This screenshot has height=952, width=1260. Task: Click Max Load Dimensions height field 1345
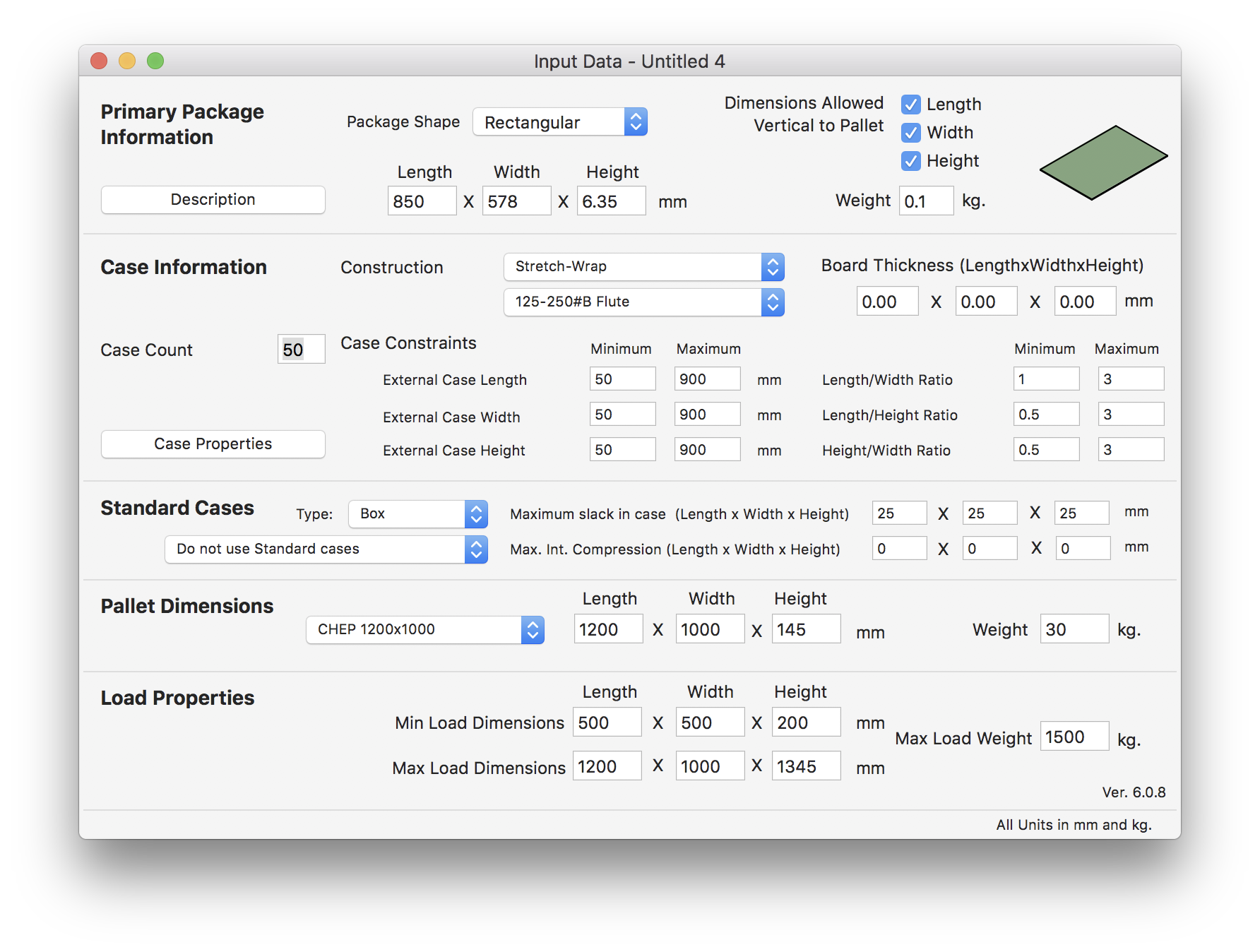point(807,766)
